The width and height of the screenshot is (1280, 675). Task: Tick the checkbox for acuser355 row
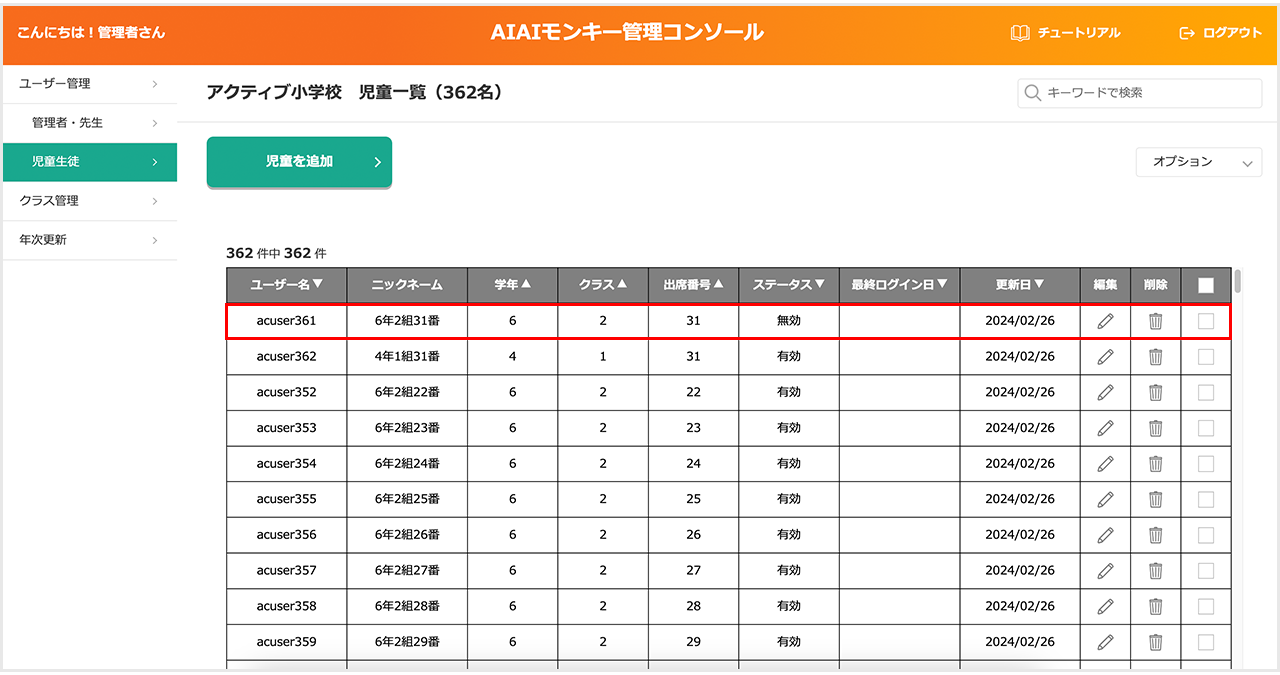(x=1206, y=499)
